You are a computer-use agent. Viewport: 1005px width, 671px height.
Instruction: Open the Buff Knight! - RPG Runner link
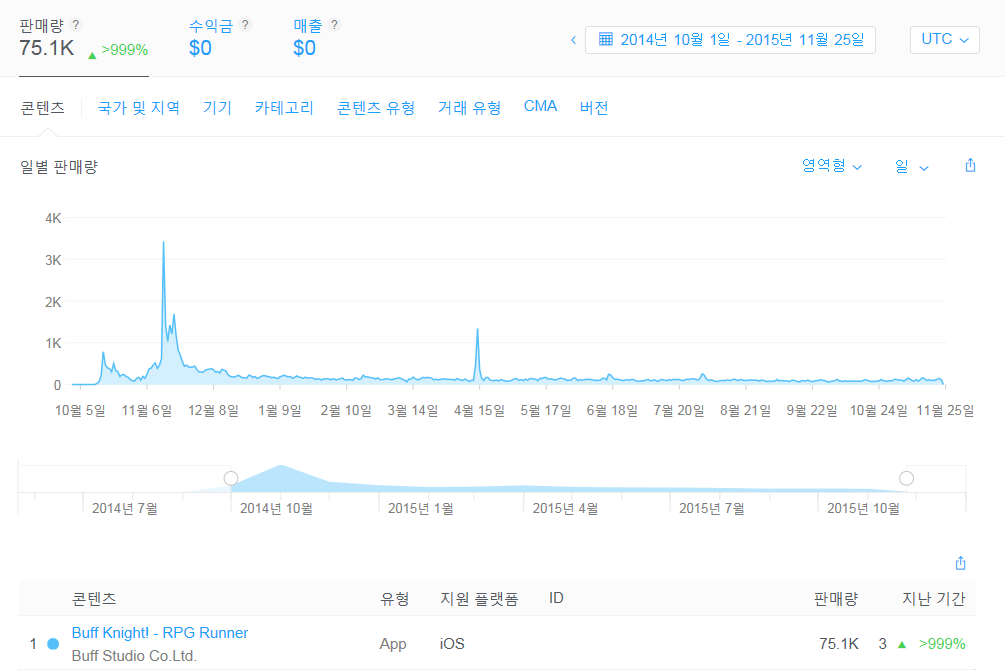pos(159,633)
